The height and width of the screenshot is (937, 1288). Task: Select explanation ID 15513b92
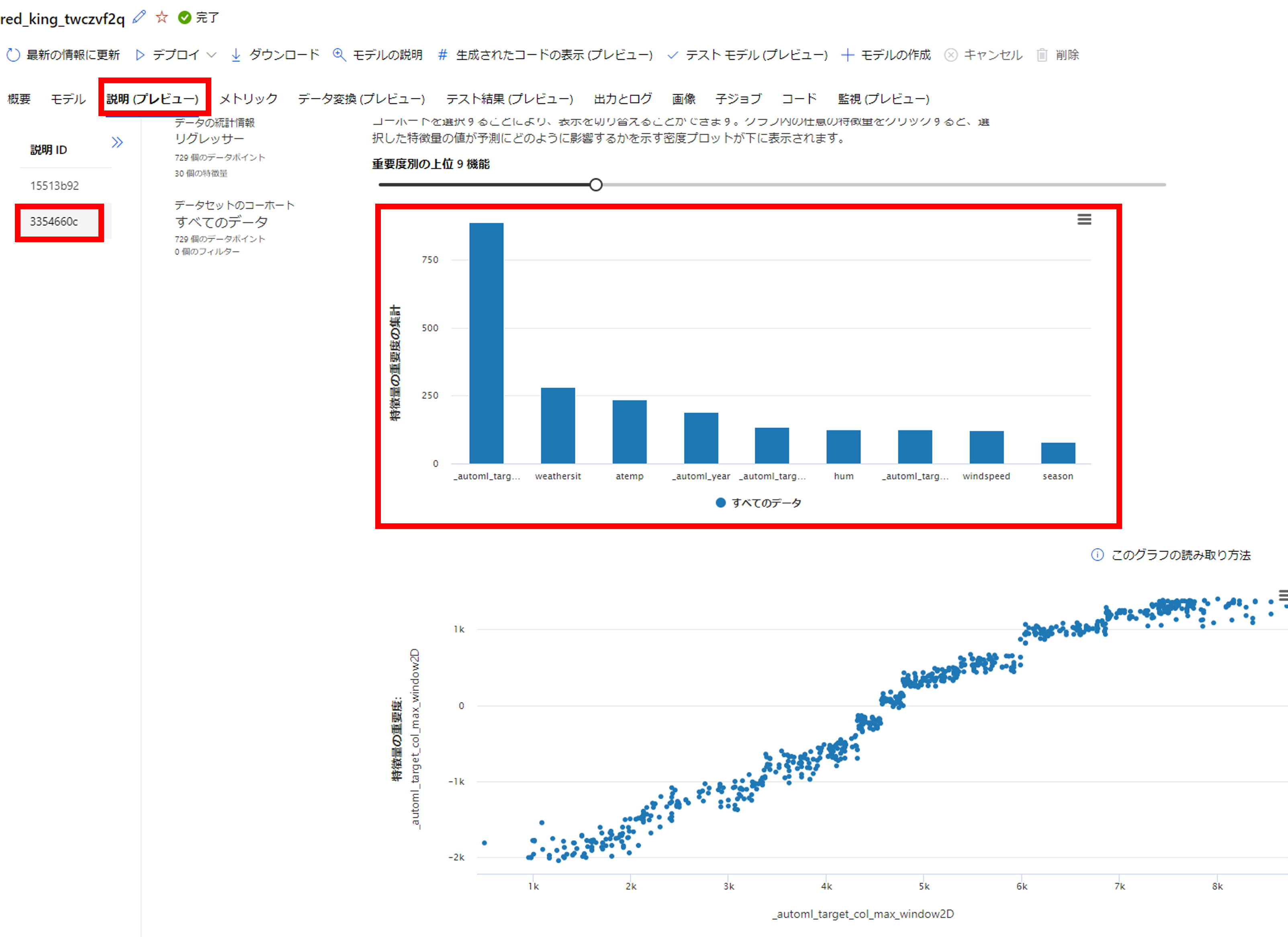(55, 186)
